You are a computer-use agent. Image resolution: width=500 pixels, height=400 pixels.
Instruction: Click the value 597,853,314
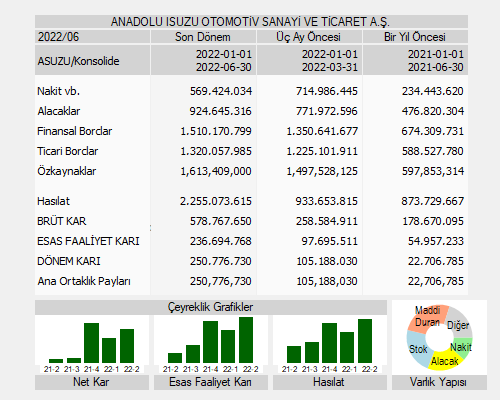coord(433,171)
